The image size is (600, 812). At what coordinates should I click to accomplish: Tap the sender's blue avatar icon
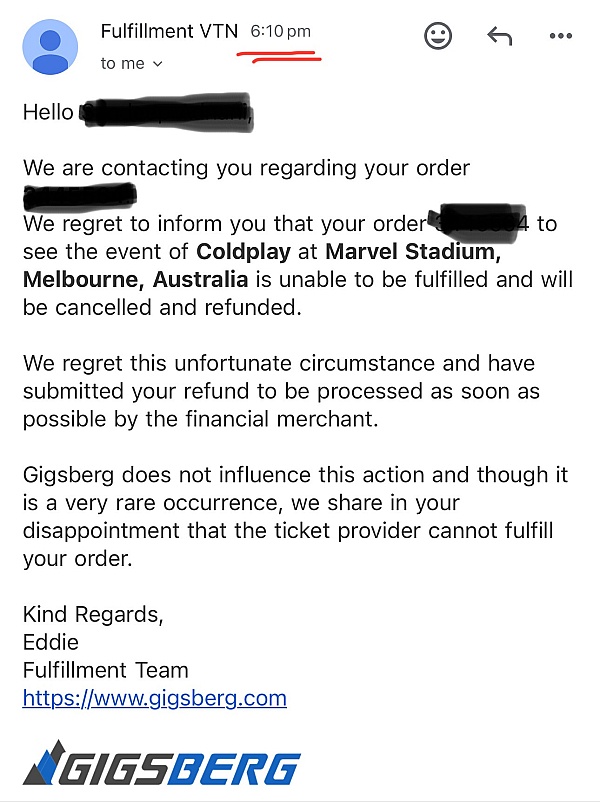pyautogui.click(x=50, y=47)
